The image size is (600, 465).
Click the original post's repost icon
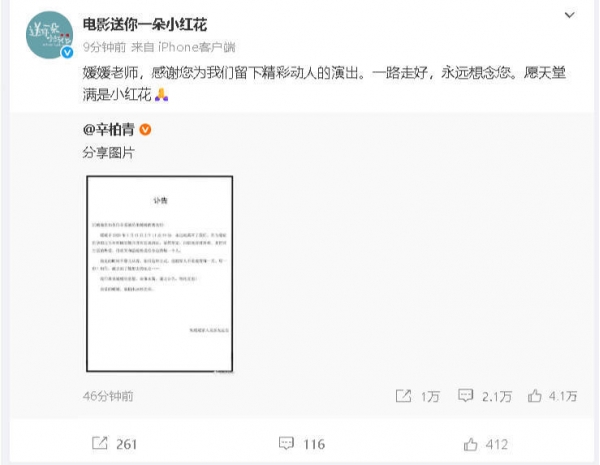tap(403, 396)
